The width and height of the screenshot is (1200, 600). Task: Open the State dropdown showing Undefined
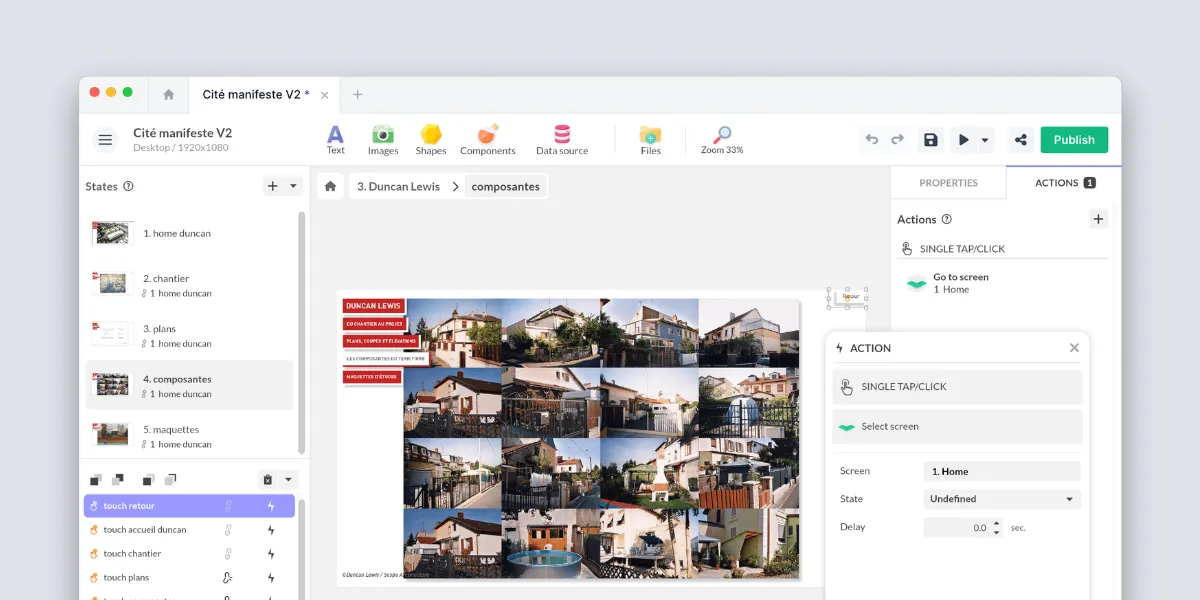(1001, 499)
